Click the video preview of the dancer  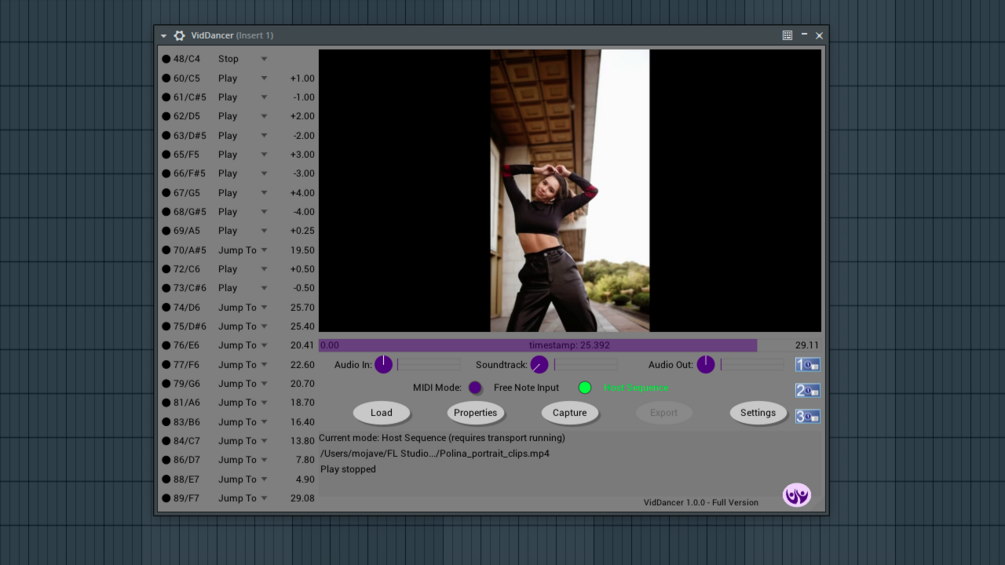pyautogui.click(x=570, y=191)
